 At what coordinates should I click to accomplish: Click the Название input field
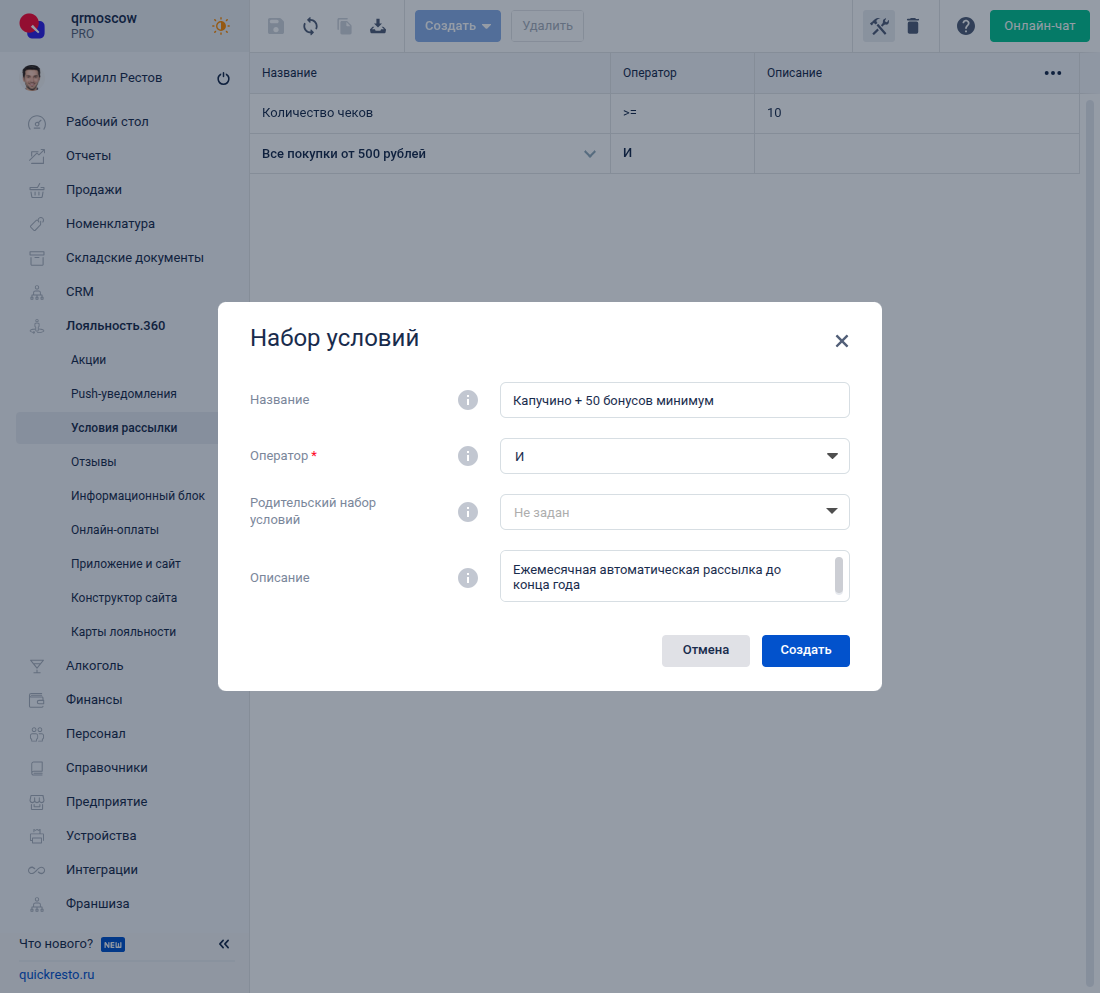coord(674,400)
